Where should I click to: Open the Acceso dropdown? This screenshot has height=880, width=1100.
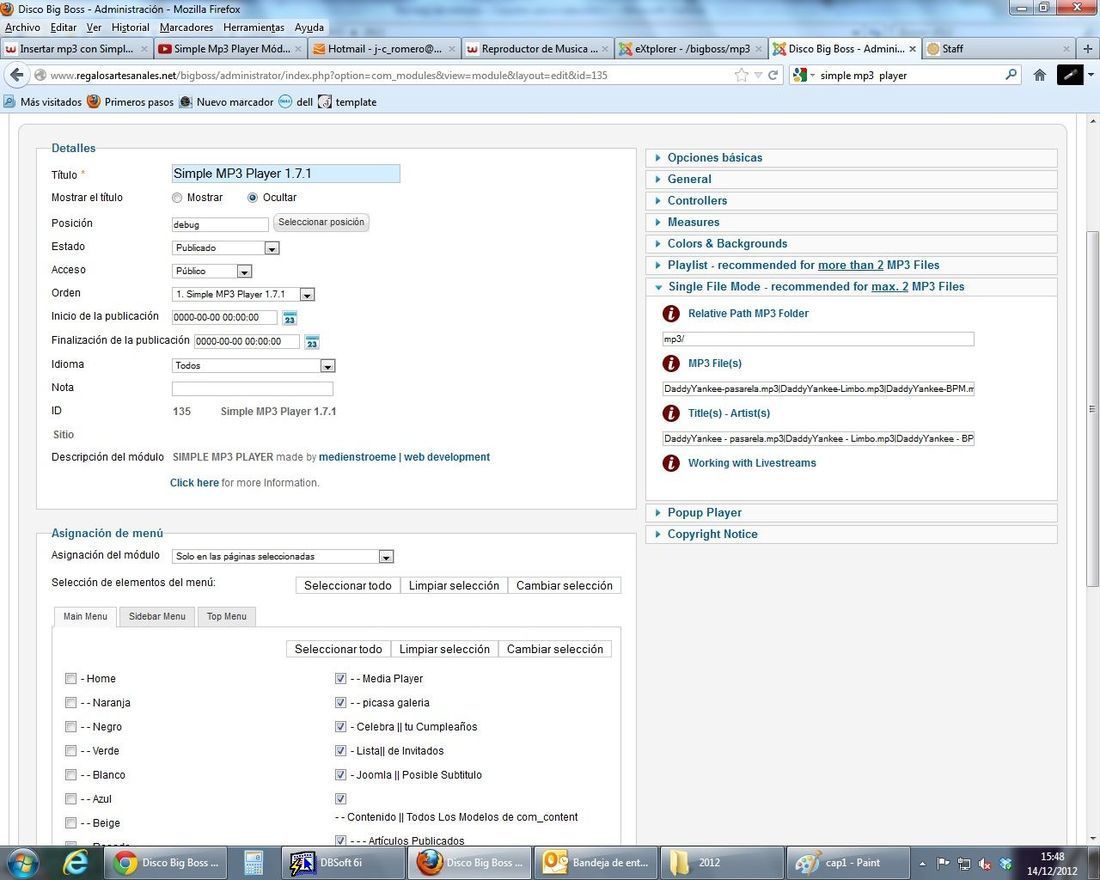click(x=212, y=271)
